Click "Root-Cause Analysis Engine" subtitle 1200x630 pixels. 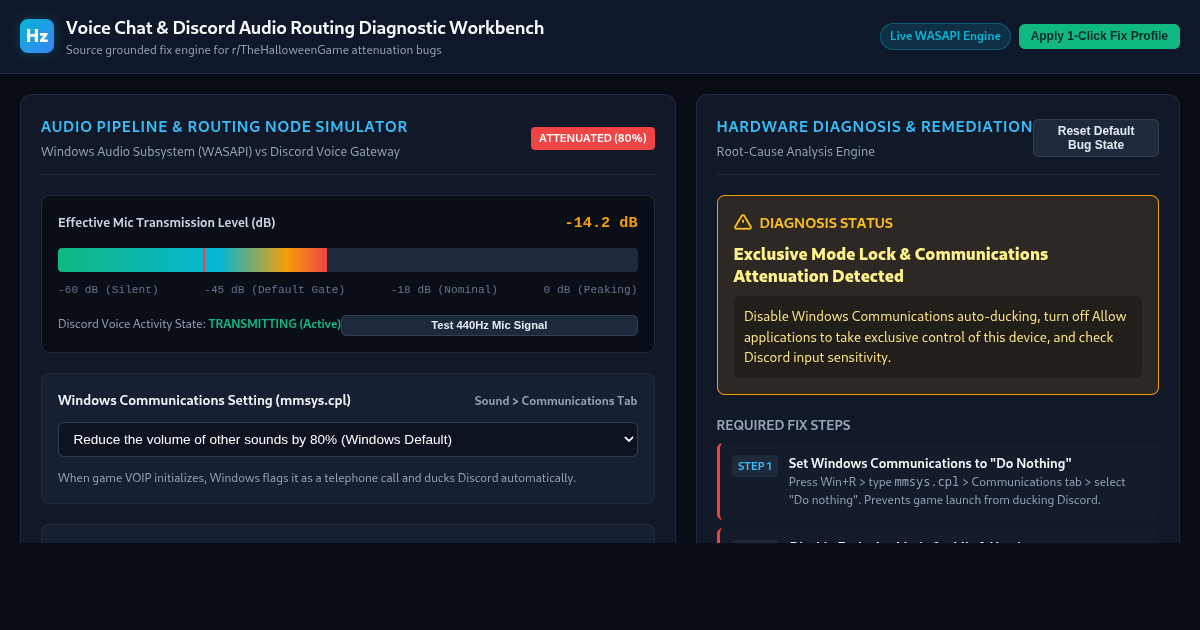[796, 152]
